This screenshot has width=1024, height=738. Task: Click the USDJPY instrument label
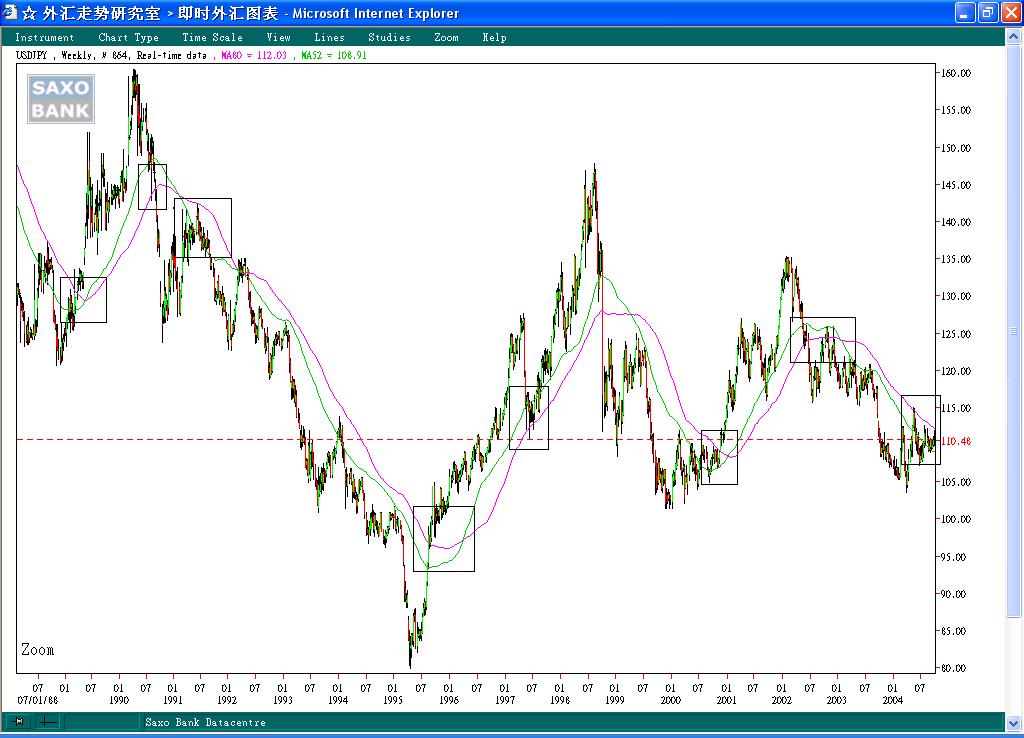(x=31, y=56)
